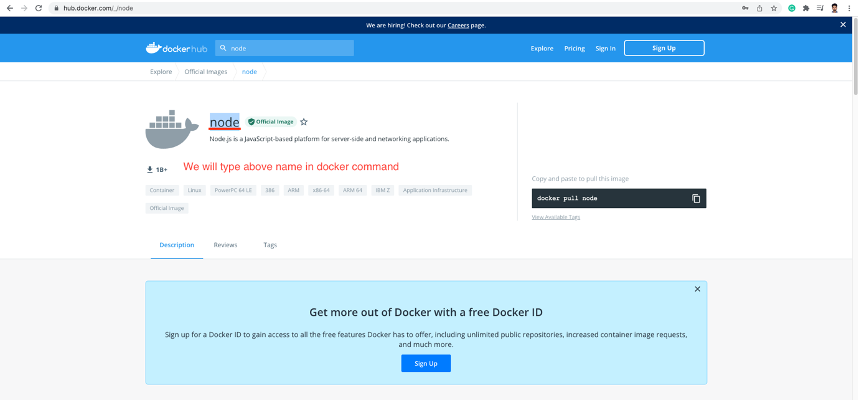Share this page via browser
Screen dimensions: 858x400
760,8
